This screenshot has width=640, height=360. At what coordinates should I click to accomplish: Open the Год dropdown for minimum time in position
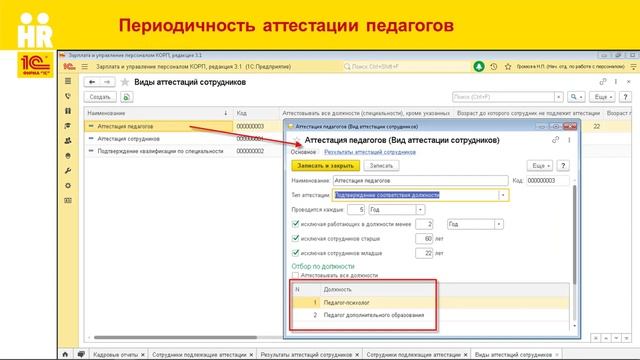[498, 224]
